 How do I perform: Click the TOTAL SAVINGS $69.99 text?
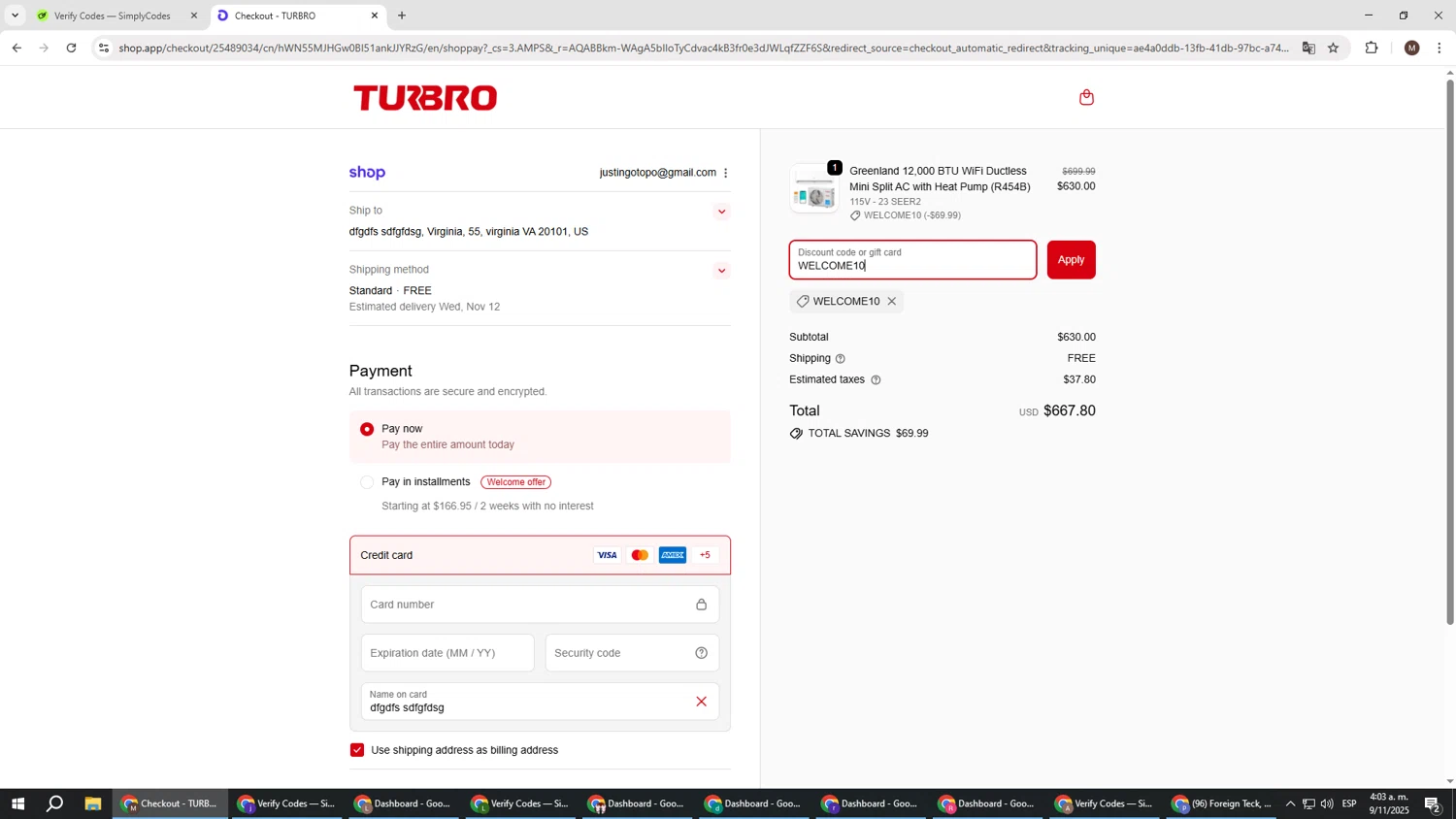(x=868, y=434)
